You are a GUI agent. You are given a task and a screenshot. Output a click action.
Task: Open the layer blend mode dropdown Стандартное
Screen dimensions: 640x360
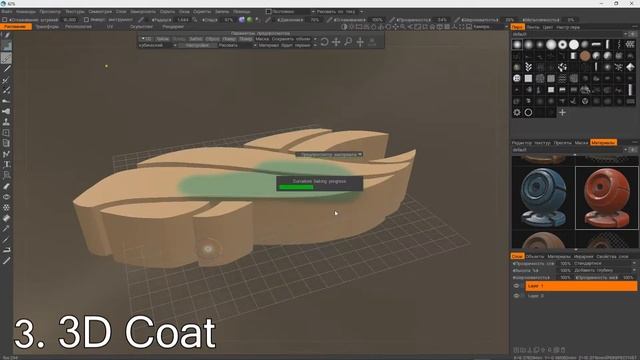(x=605, y=264)
